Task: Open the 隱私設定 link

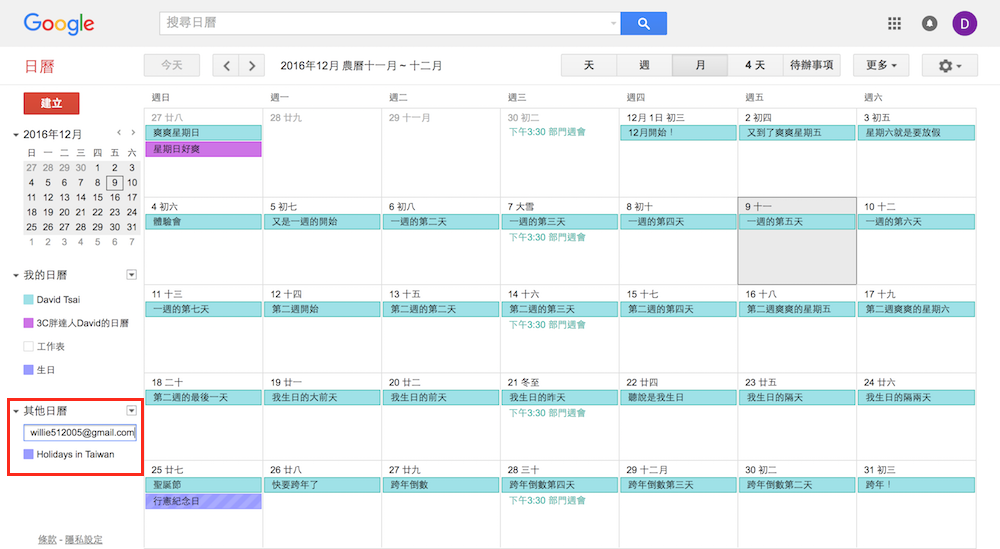Action: tap(83, 540)
